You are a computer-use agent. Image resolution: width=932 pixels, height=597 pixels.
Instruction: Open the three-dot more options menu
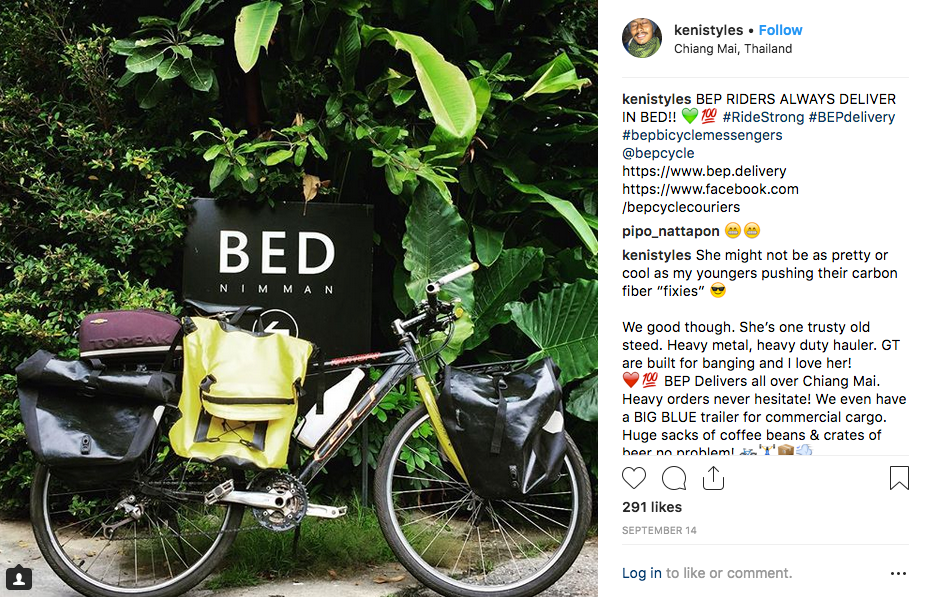(x=899, y=573)
